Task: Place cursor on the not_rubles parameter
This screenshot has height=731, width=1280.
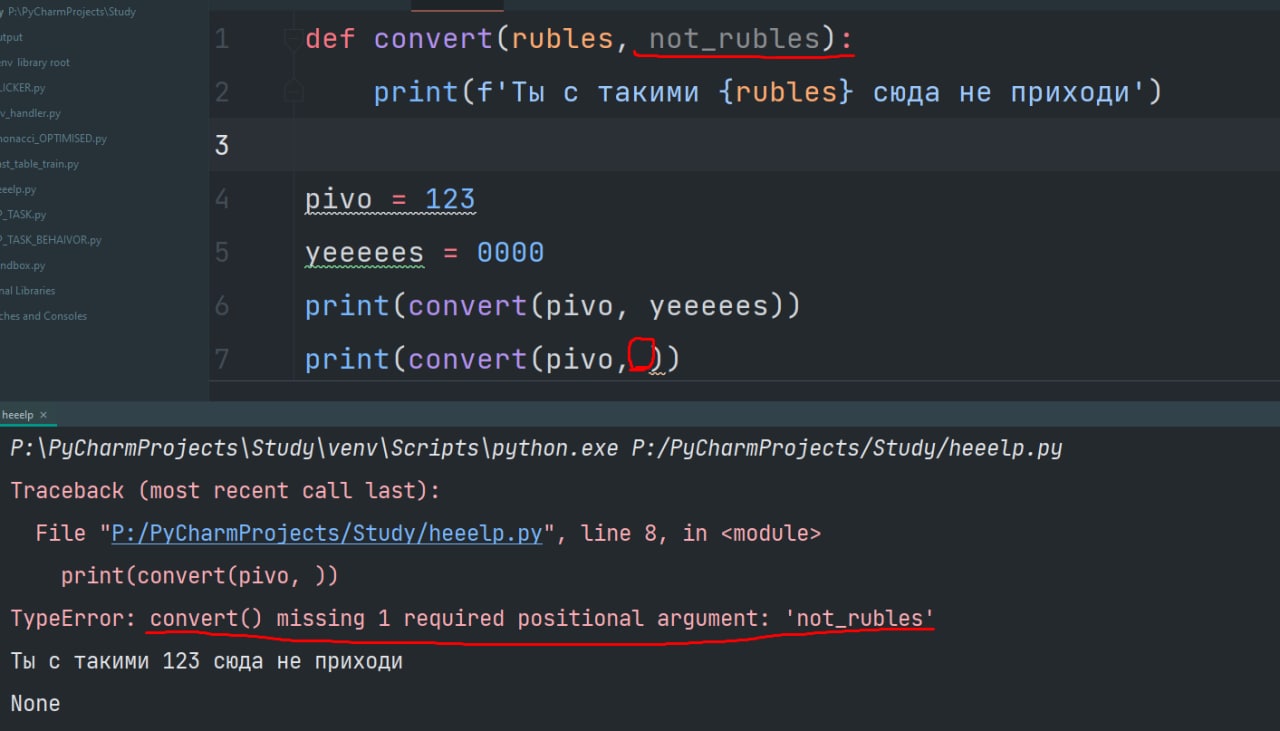Action: (735, 39)
